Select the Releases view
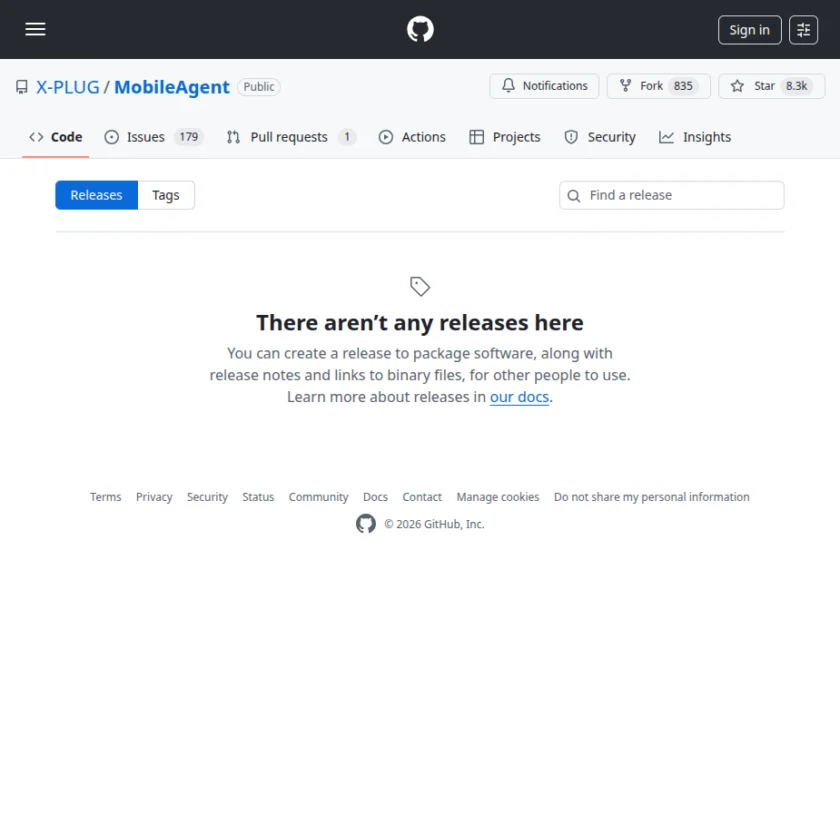 [x=96, y=195]
